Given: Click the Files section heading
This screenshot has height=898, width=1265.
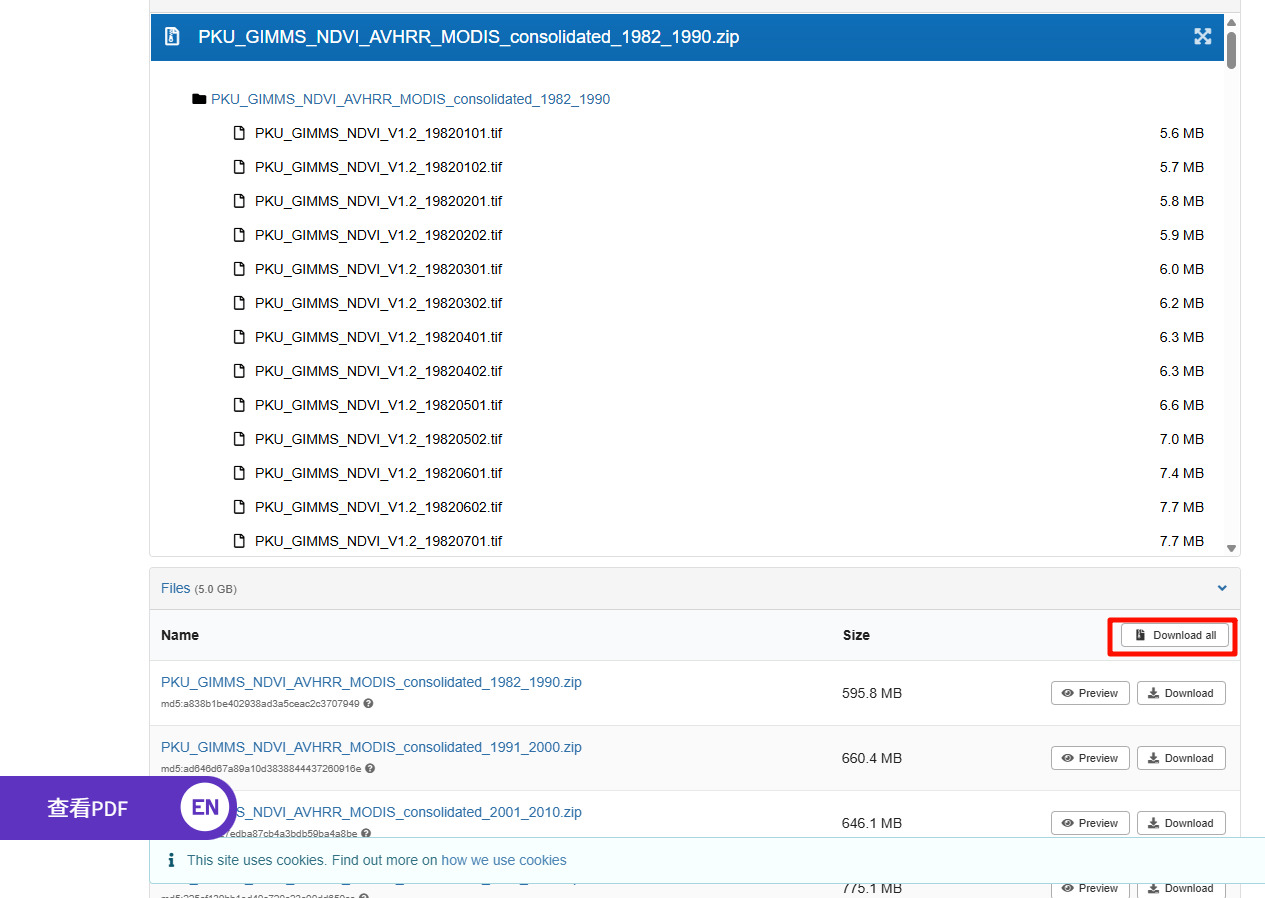Looking at the screenshot, I should [175, 588].
